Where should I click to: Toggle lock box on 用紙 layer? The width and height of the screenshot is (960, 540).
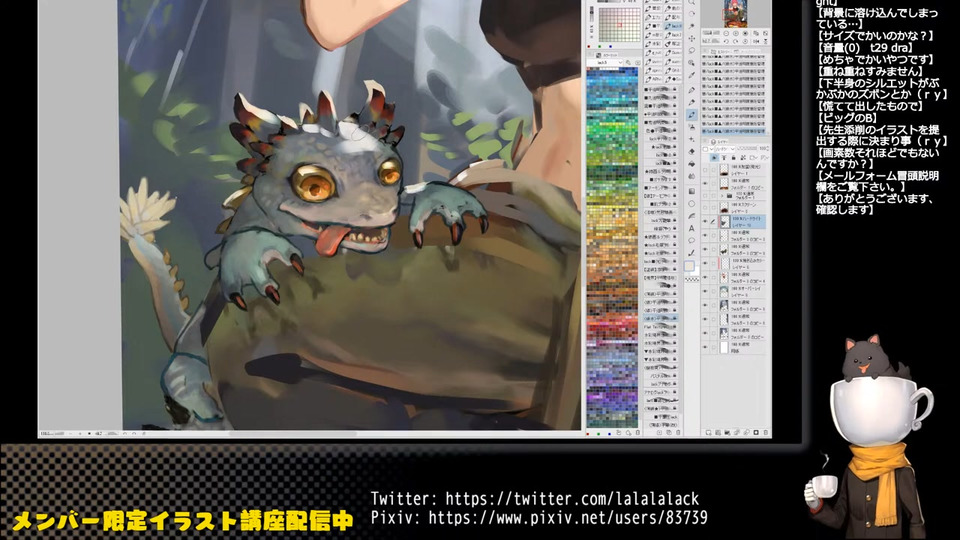click(713, 347)
